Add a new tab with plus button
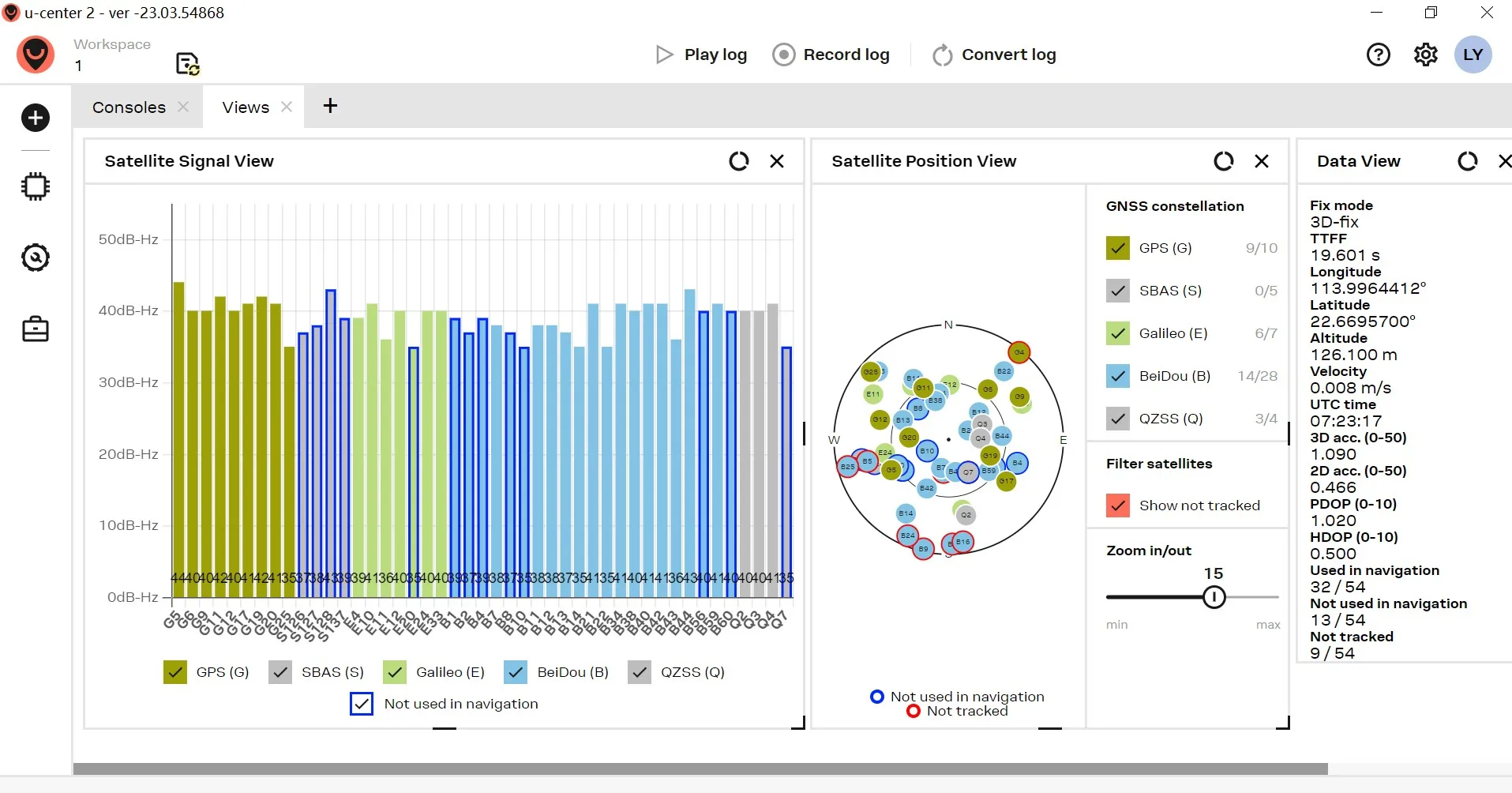1512x793 pixels. click(x=330, y=106)
